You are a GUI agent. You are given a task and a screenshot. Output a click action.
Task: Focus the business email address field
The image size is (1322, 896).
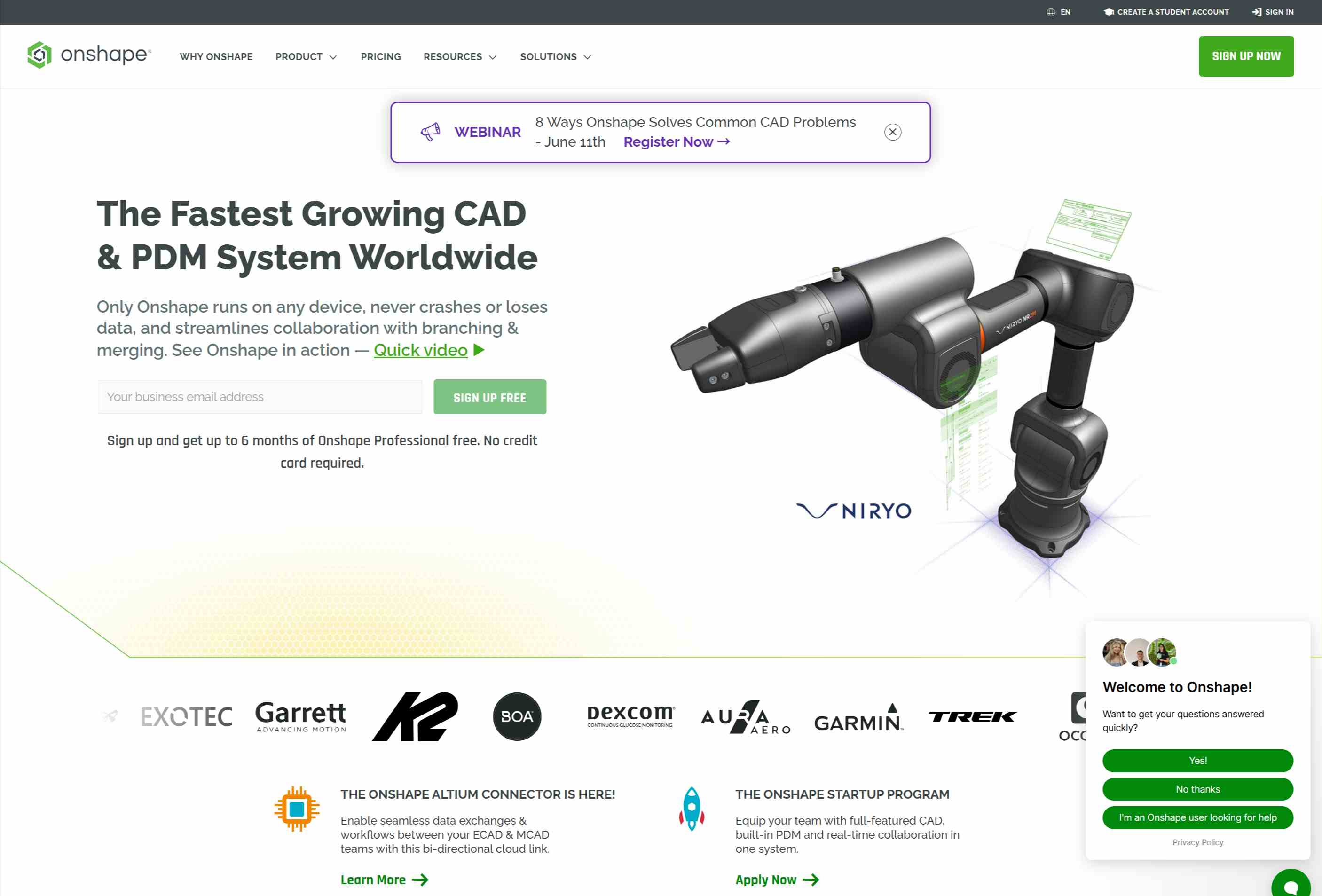[260, 396]
